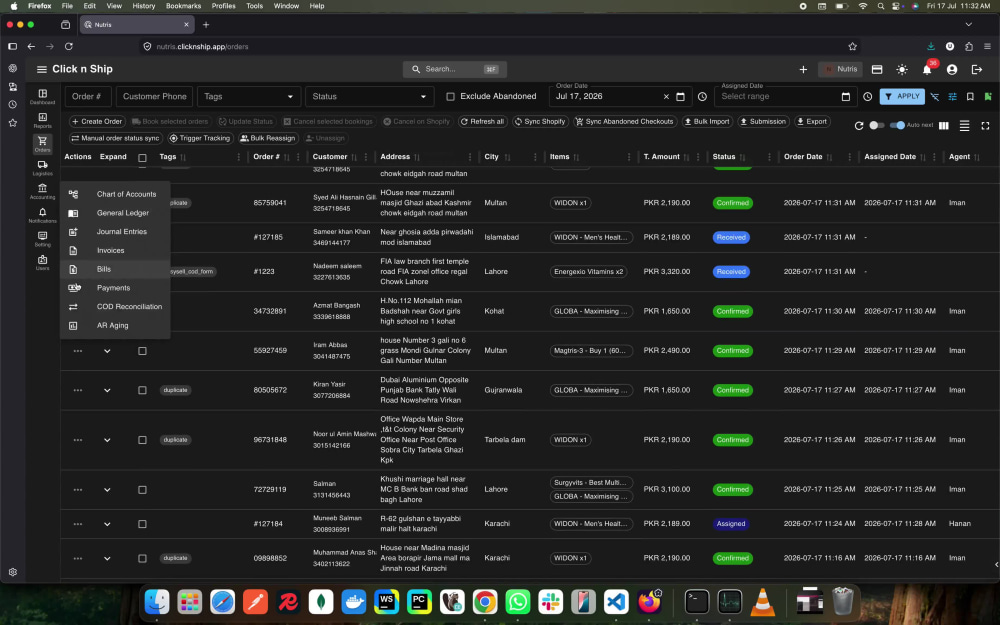Click the plus icon in the app header
Screen dimensions: 1000x625
click(x=803, y=70)
